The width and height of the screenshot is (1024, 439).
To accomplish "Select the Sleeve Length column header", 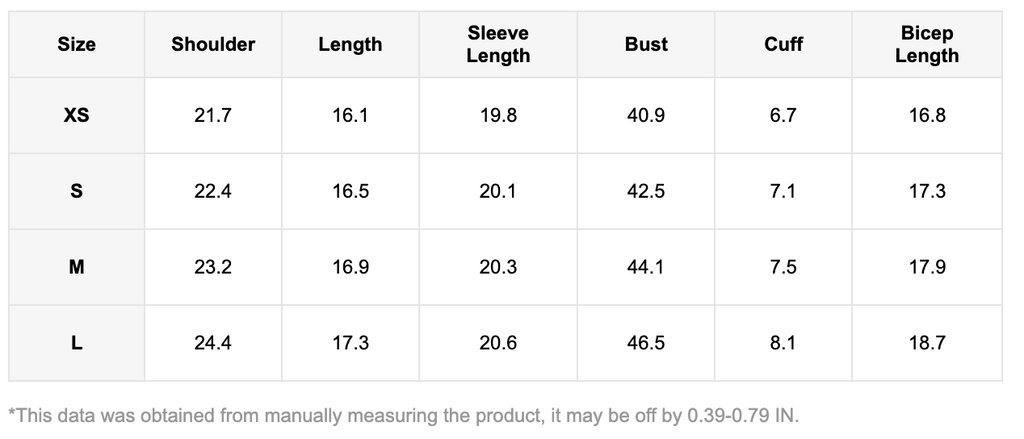I will point(498,44).
